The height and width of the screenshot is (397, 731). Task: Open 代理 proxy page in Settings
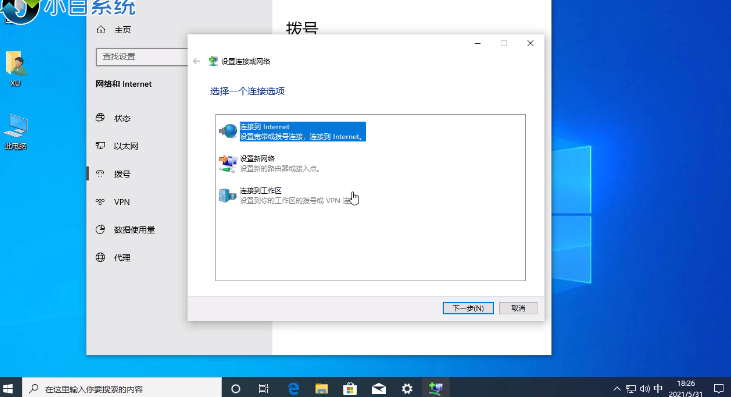[x=122, y=258]
